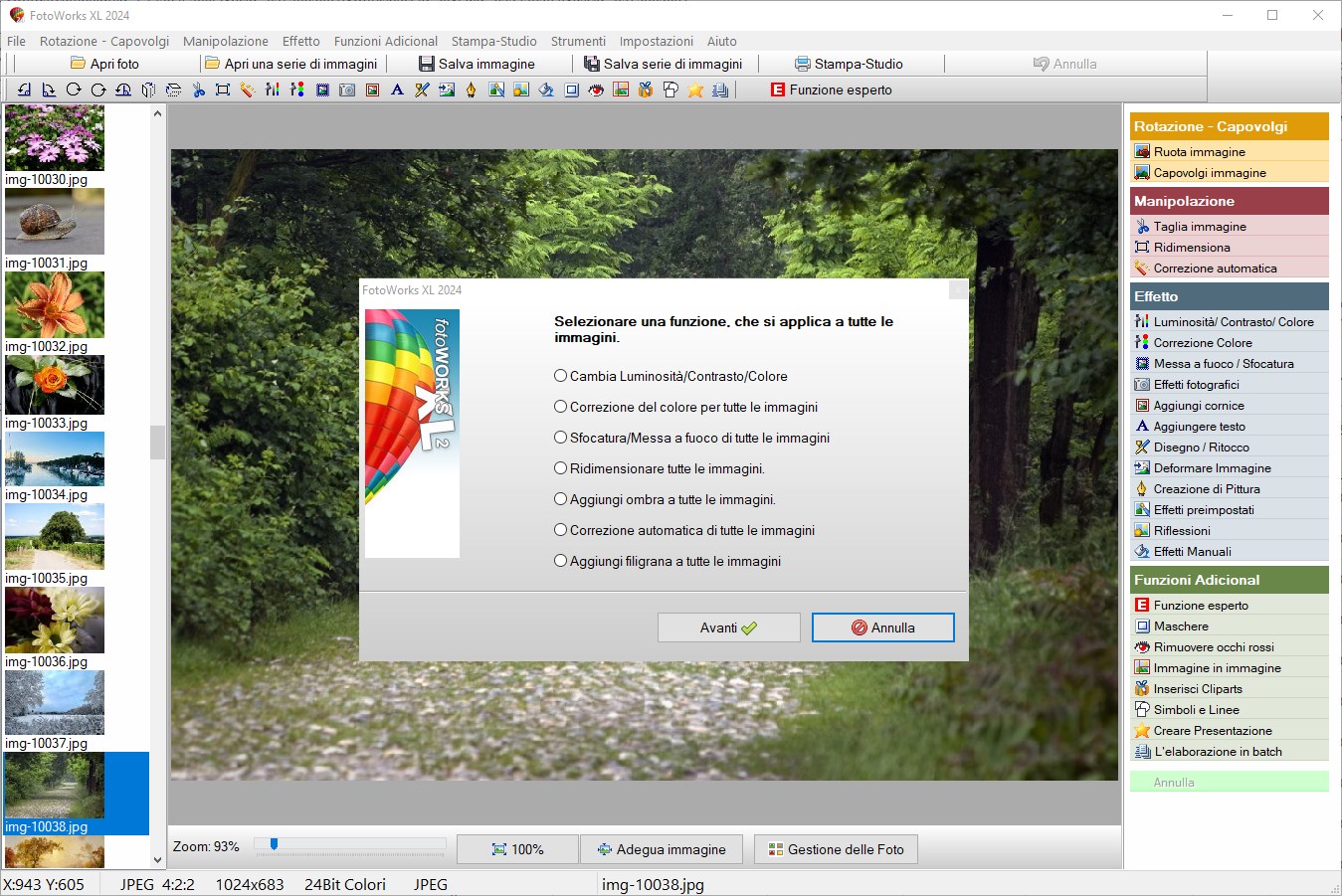1342x896 pixels.
Task: Open Aggiungi cornice in side panel
Action: pyautogui.click(x=1229, y=405)
